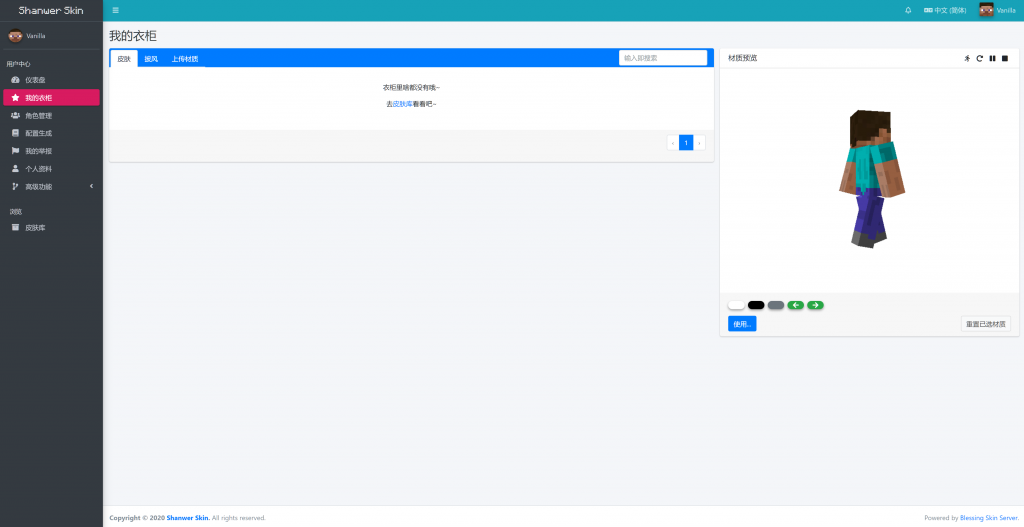Viewport: 1024px width, 527px height.
Task: Select the black preview background swatch
Action: pos(756,305)
